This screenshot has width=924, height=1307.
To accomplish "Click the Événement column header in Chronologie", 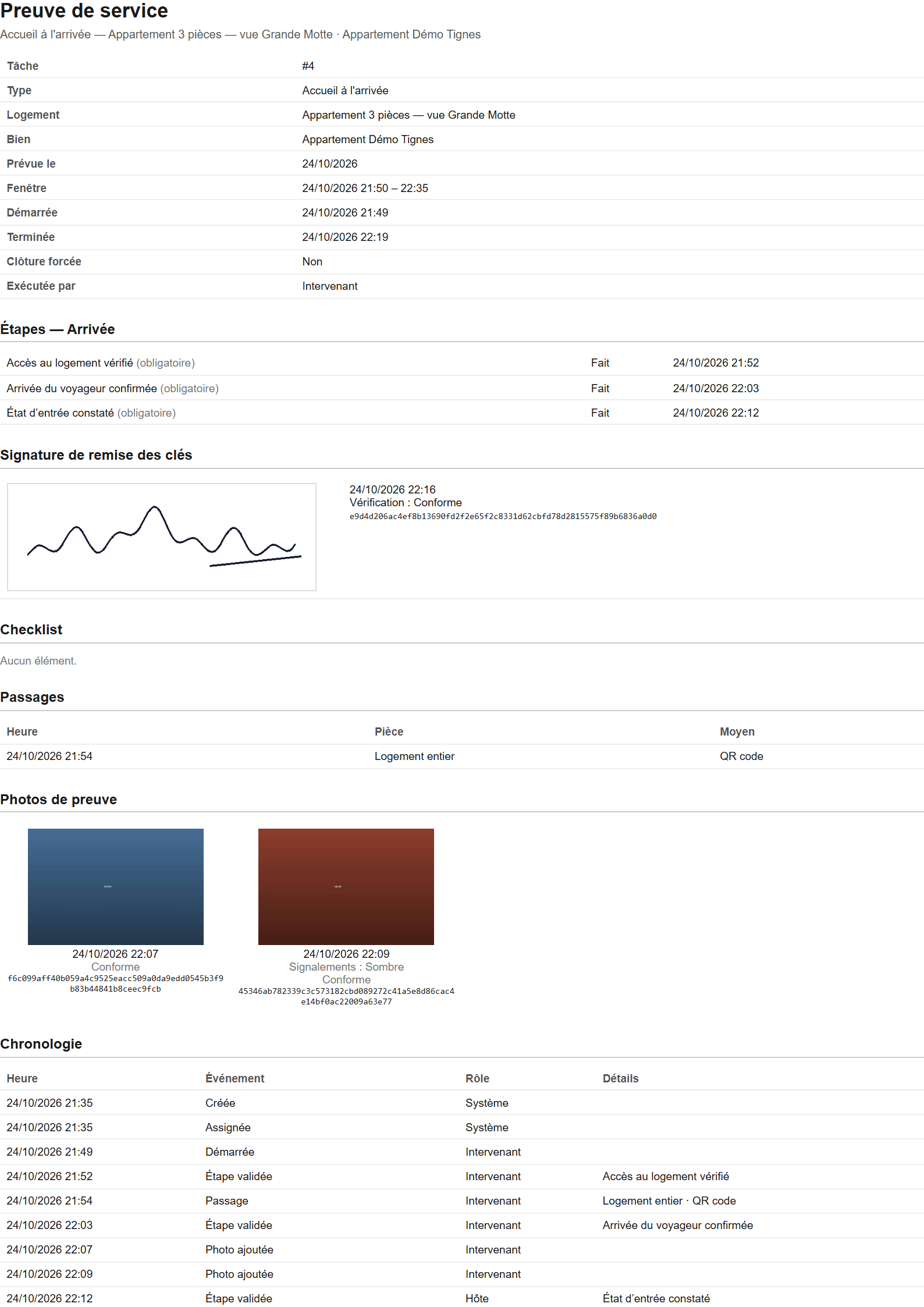I will pos(234,1078).
